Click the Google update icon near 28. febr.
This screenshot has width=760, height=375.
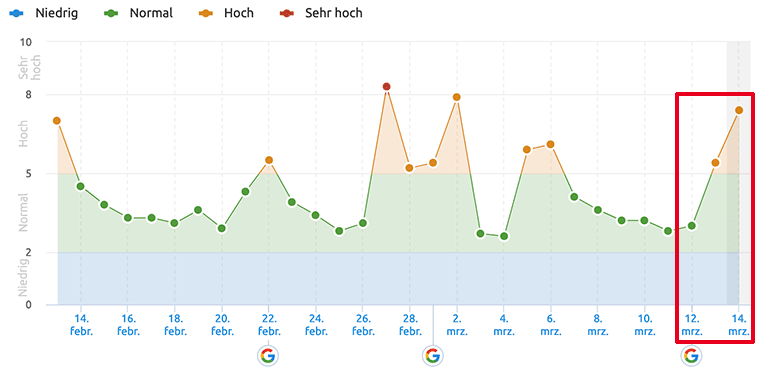(432, 356)
